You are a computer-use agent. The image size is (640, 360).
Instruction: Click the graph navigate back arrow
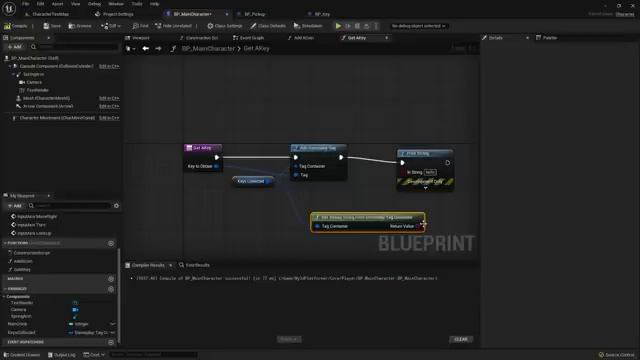pos(145,49)
